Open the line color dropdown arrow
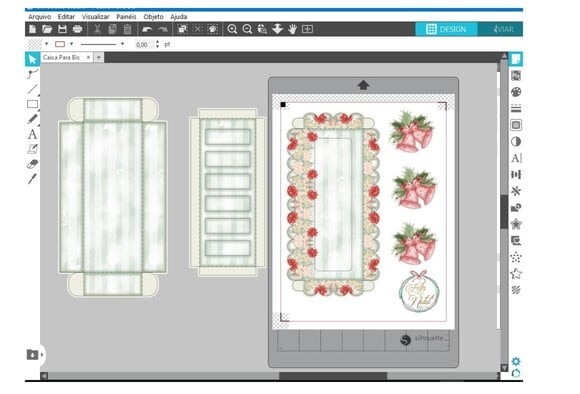Image resolution: width=580 pixels, height=394 pixels. tap(71, 44)
